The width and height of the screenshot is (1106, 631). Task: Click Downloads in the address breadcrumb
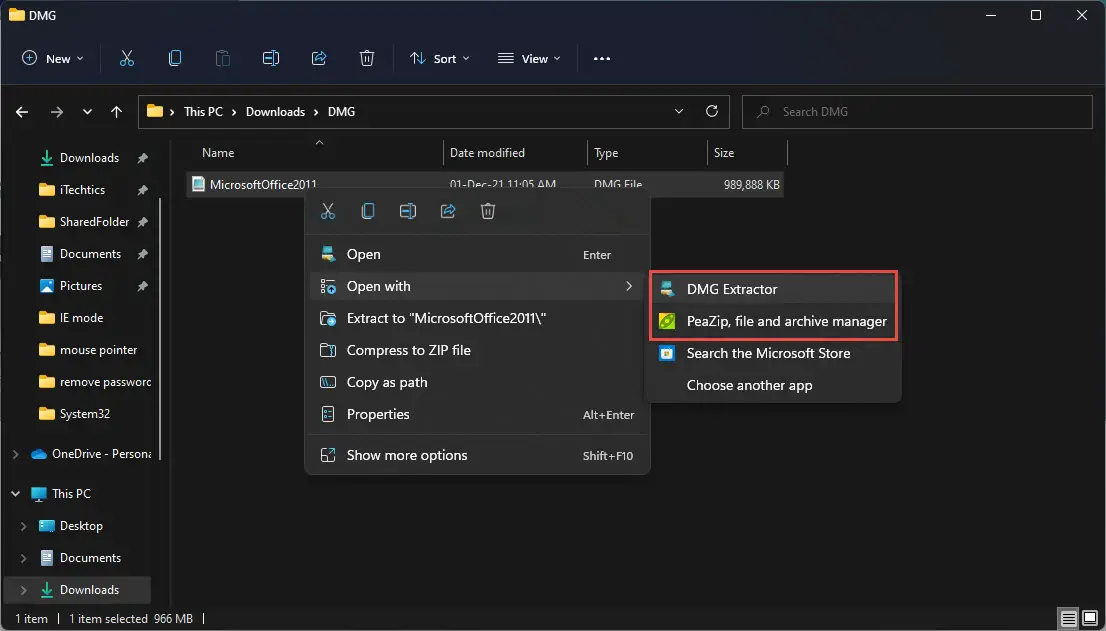275,111
